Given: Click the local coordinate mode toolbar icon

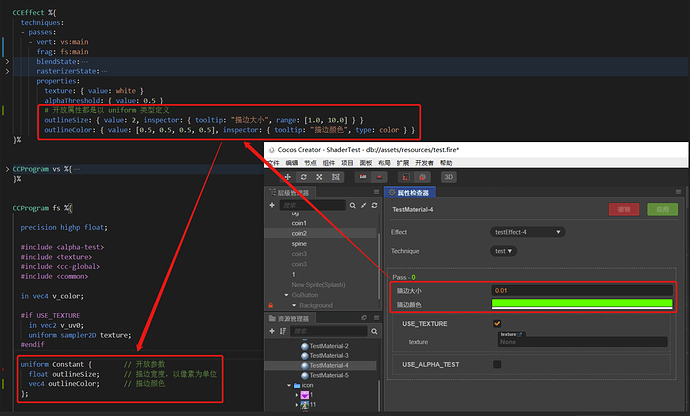Looking at the screenshot, I should (x=406, y=177).
